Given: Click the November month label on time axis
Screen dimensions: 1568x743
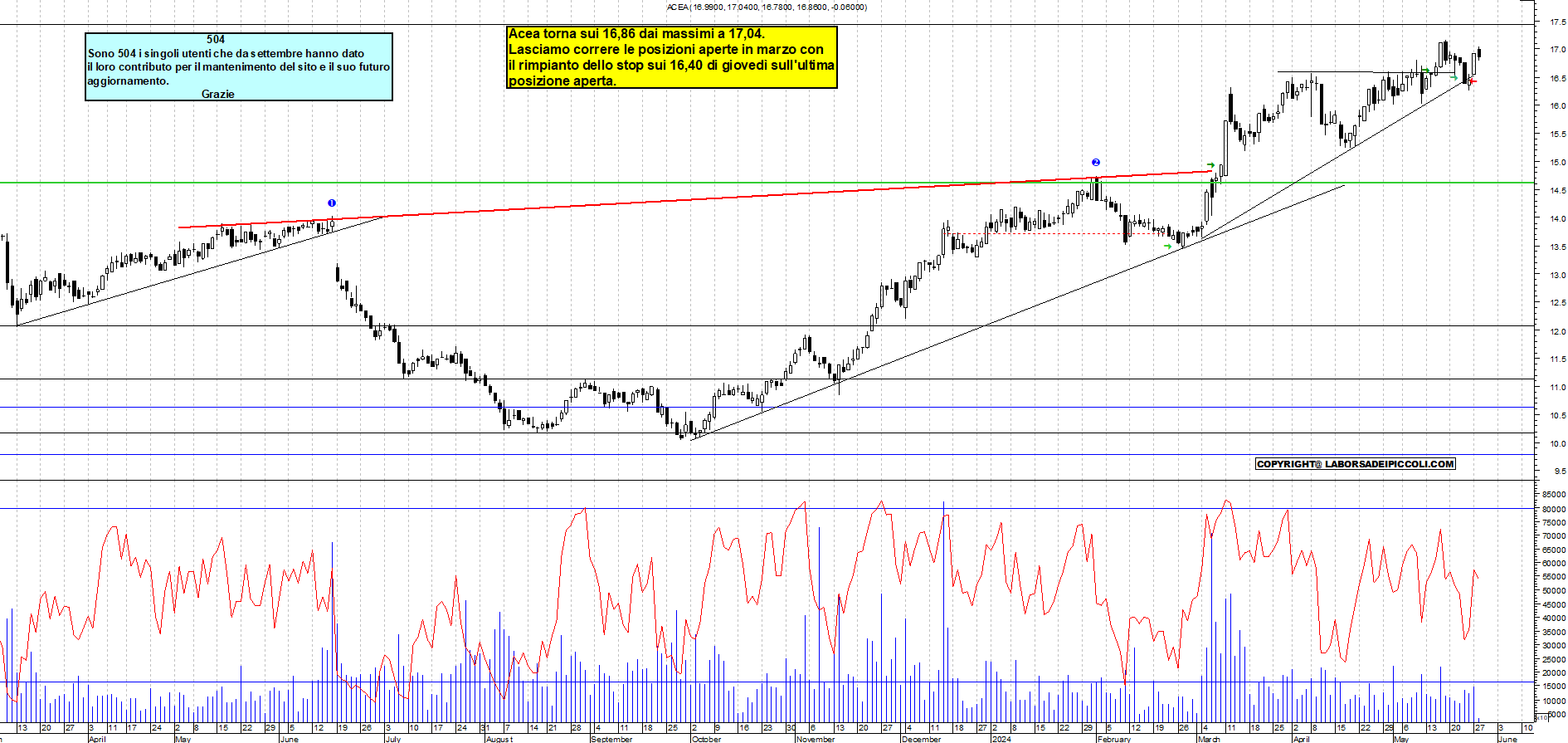Looking at the screenshot, I should click(816, 739).
